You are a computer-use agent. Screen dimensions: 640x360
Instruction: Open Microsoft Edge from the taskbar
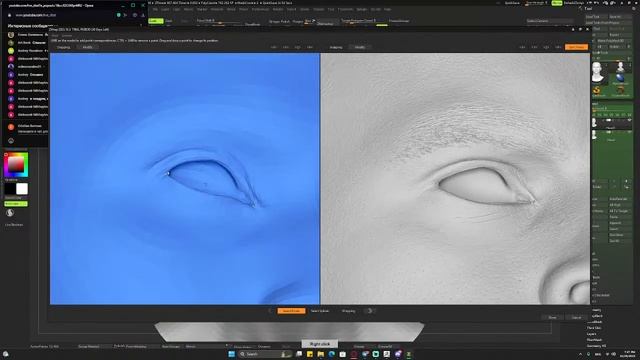click(331, 354)
